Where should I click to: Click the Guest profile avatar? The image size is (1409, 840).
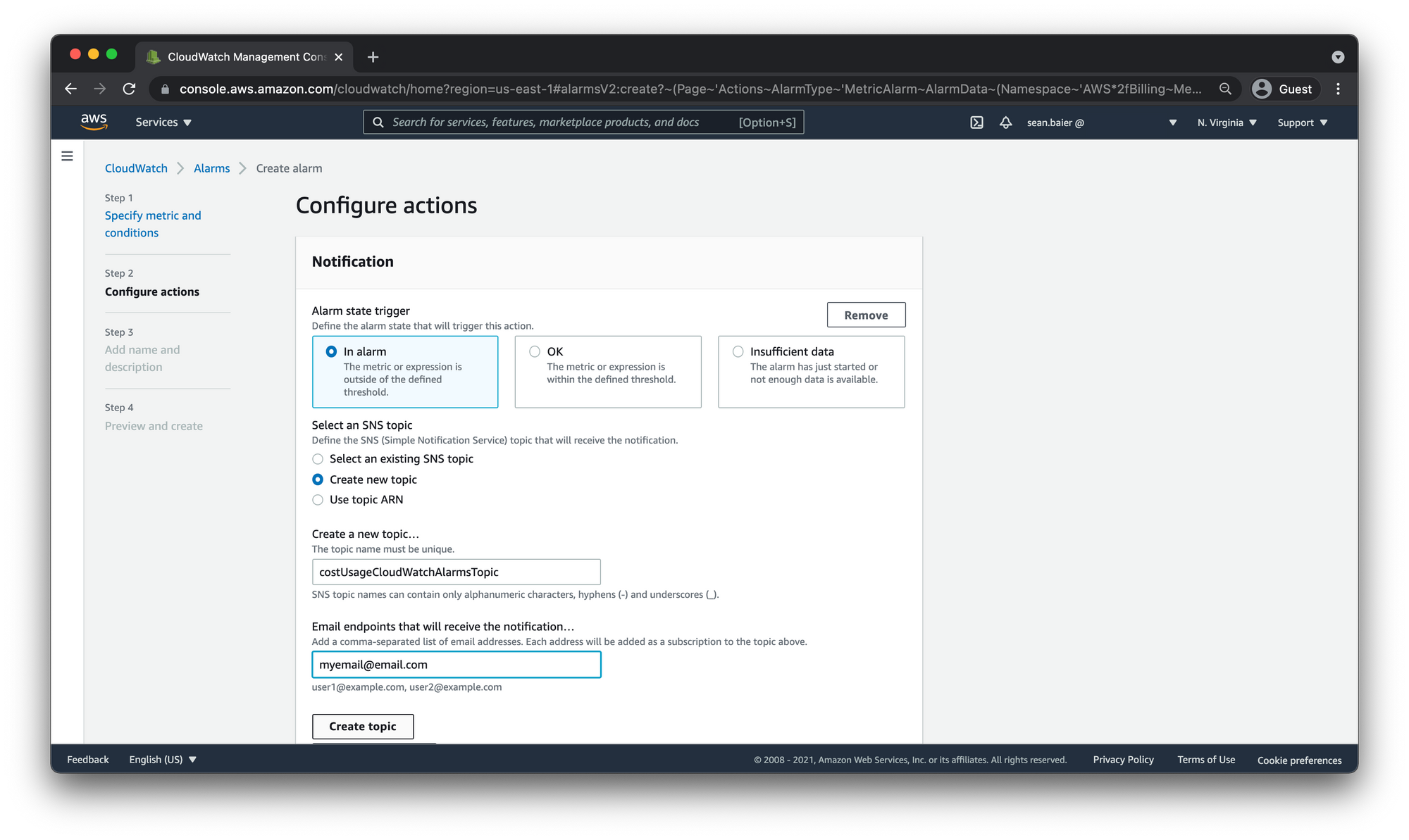pos(1262,89)
